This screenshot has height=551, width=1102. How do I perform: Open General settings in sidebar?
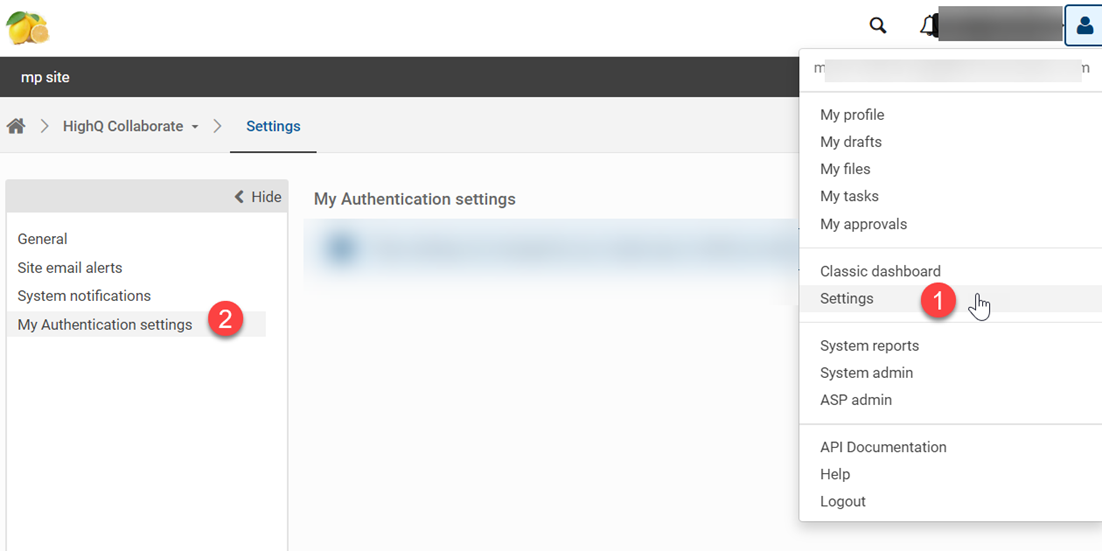[x=42, y=239]
